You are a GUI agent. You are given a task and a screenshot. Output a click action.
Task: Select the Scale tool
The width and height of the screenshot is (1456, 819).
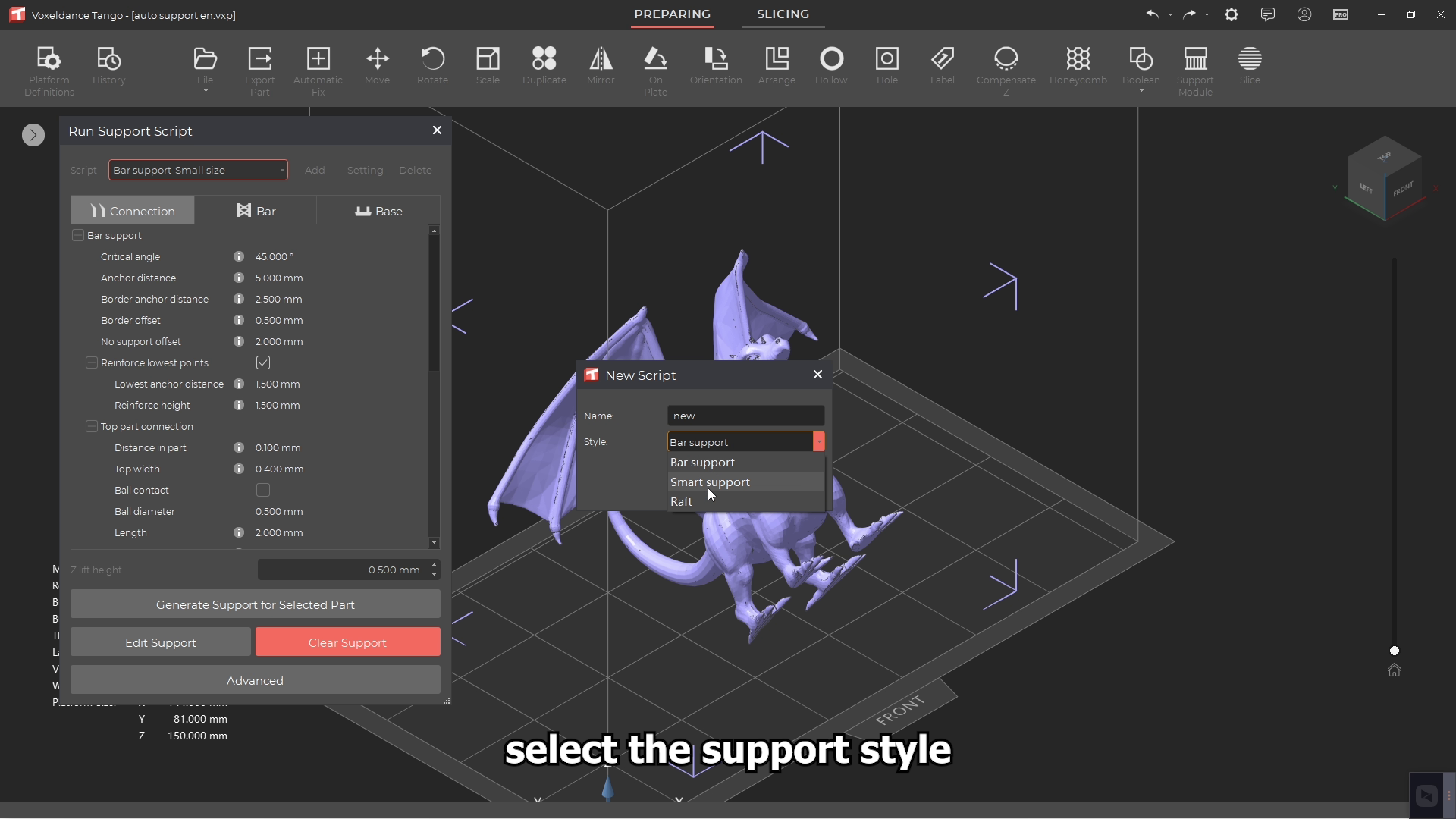488,65
